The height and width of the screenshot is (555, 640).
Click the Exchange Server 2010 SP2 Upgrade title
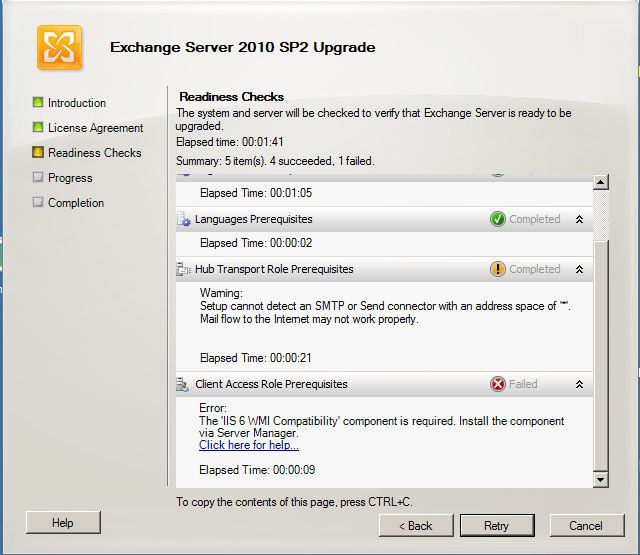243,47
